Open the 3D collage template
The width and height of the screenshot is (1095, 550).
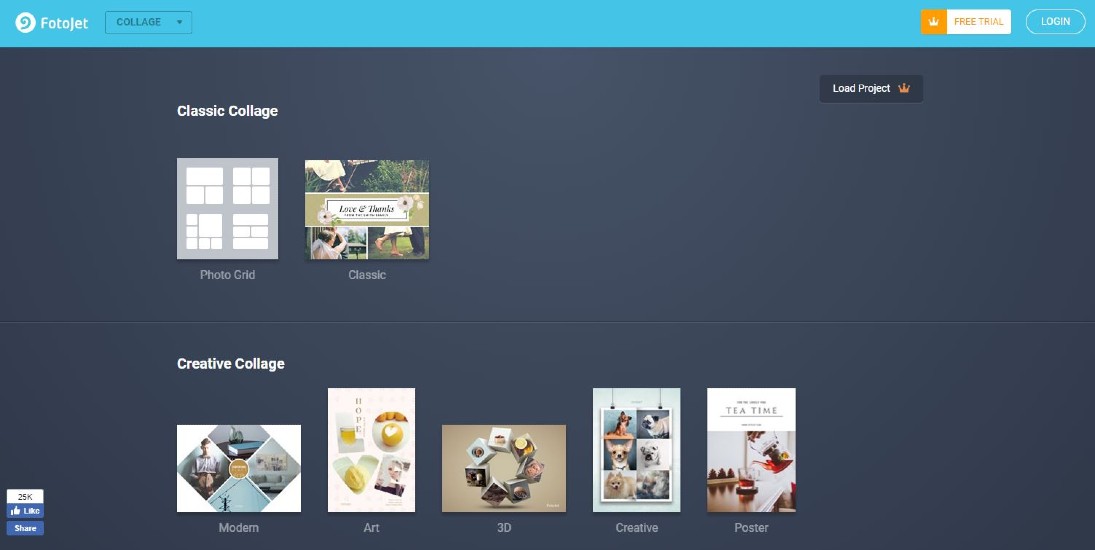pos(504,468)
